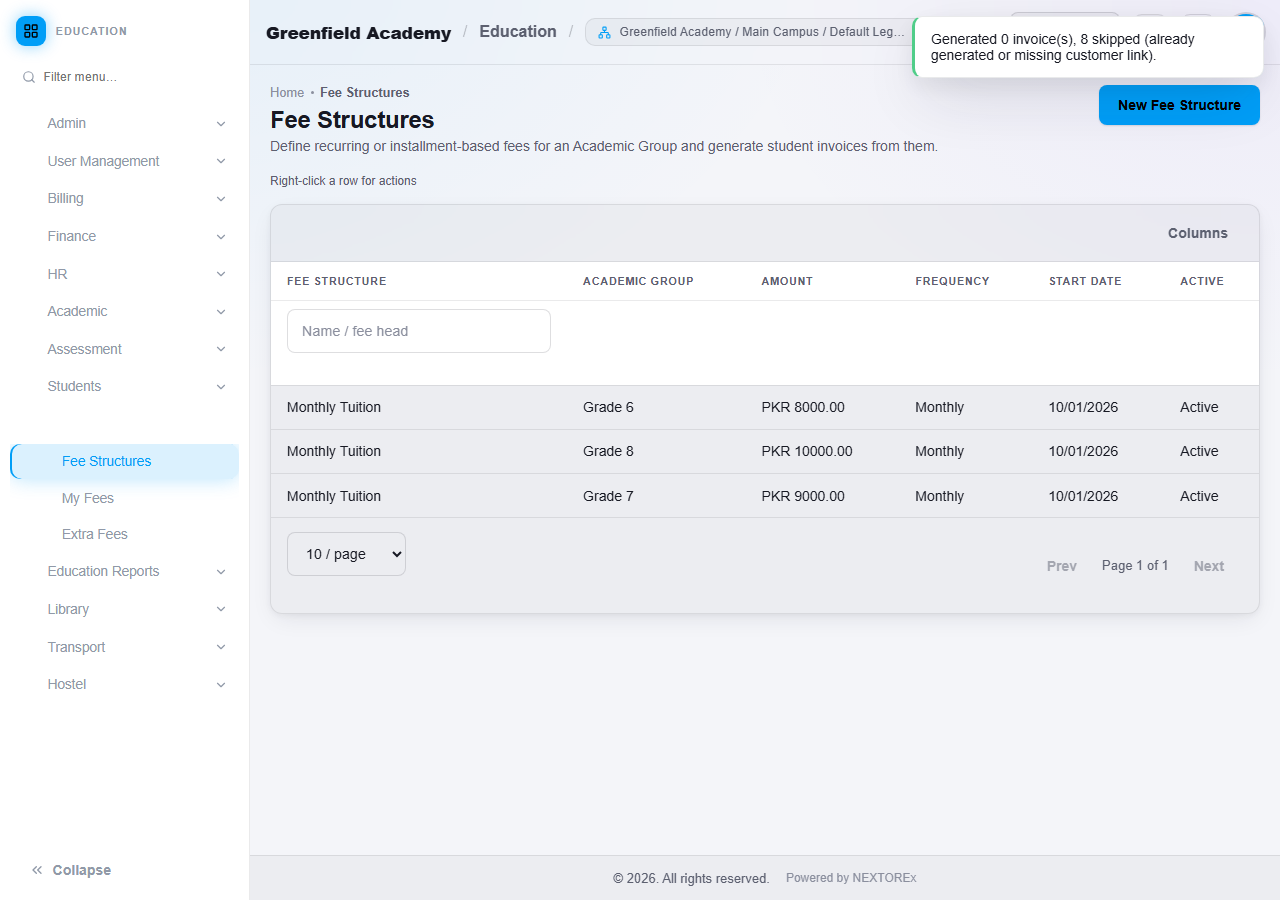Open the 10 / page dropdown

point(346,554)
